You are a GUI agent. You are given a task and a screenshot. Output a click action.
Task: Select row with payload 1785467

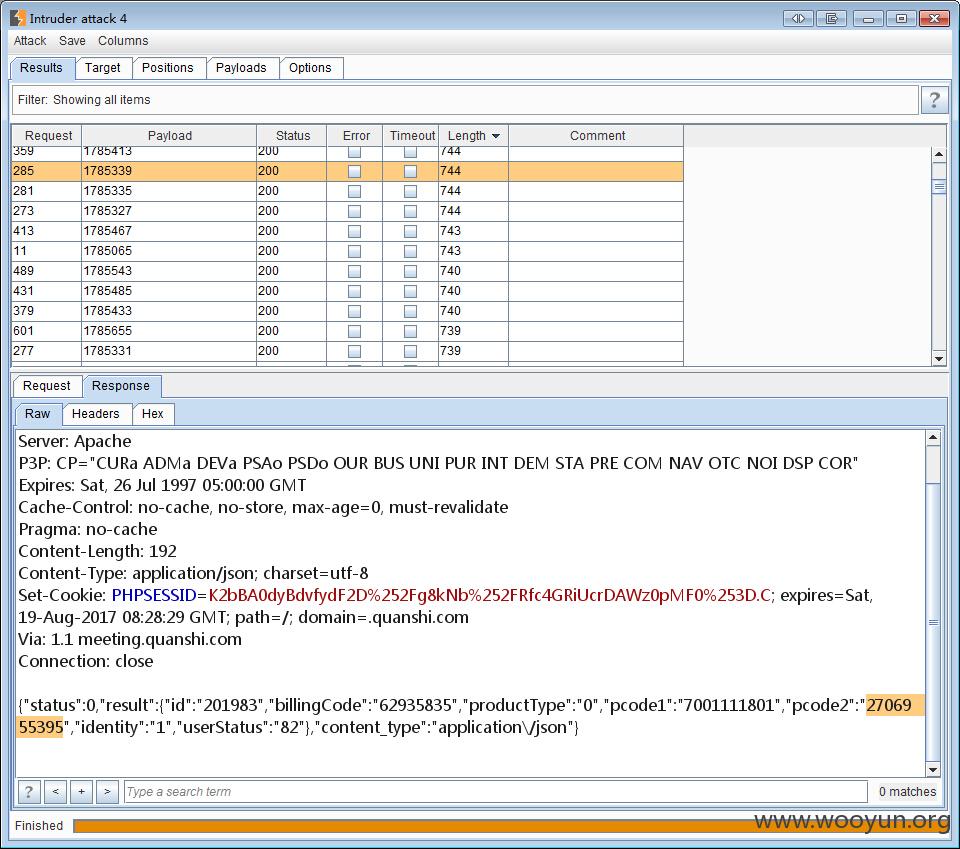pyautogui.click(x=347, y=231)
